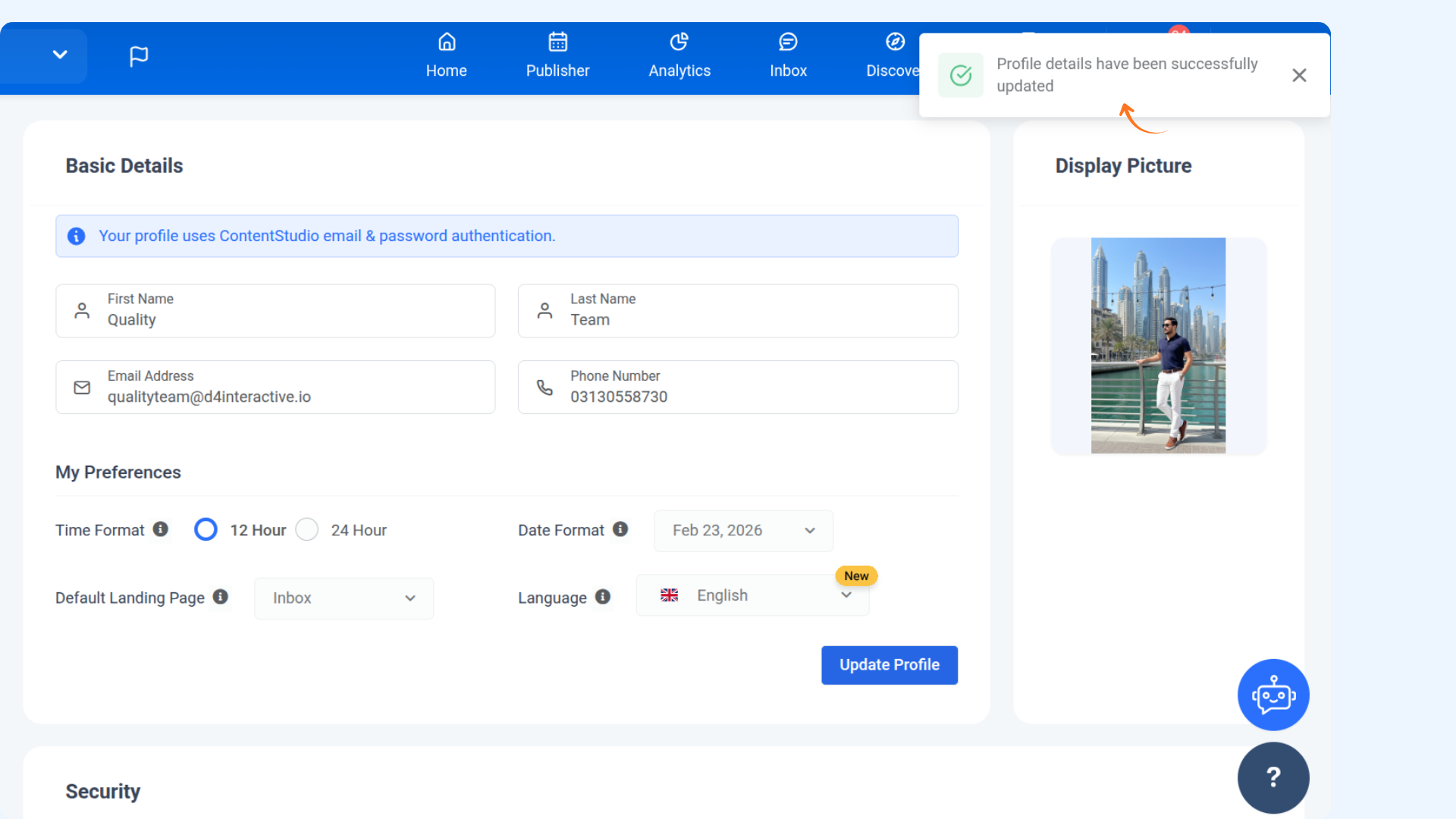Viewport: 1456px width, 819px height.
Task: Open the English language dropdown
Action: point(752,596)
